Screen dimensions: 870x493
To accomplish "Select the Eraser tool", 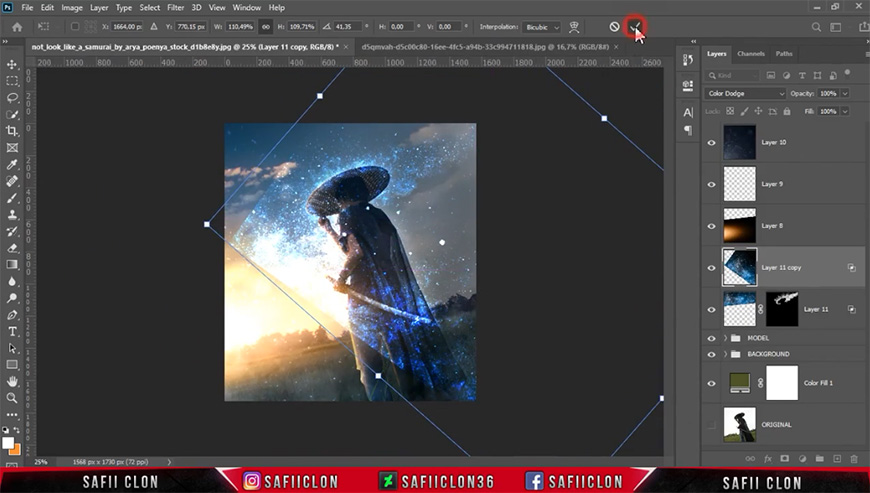I will click(x=12, y=248).
